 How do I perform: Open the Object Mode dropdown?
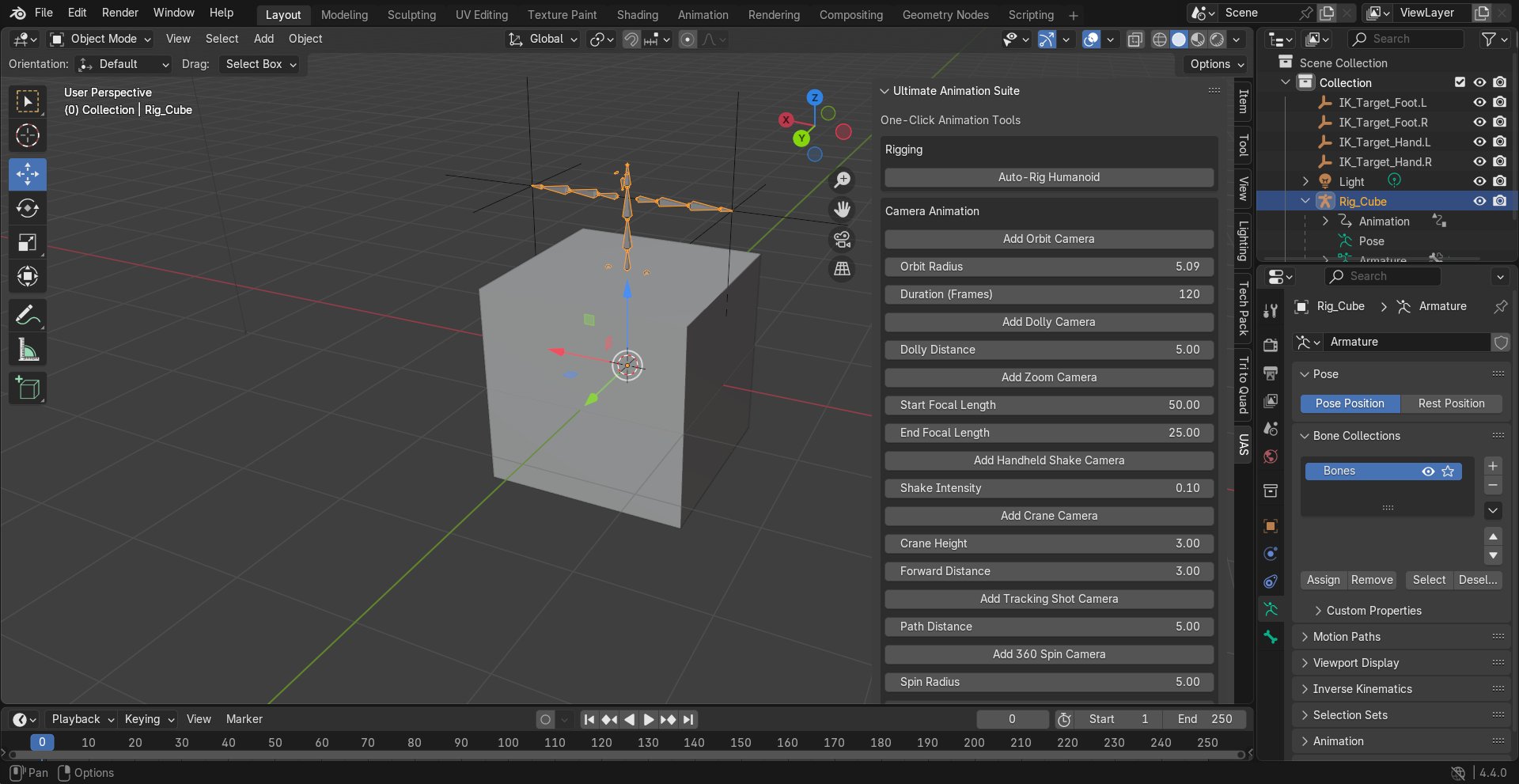tap(100, 39)
